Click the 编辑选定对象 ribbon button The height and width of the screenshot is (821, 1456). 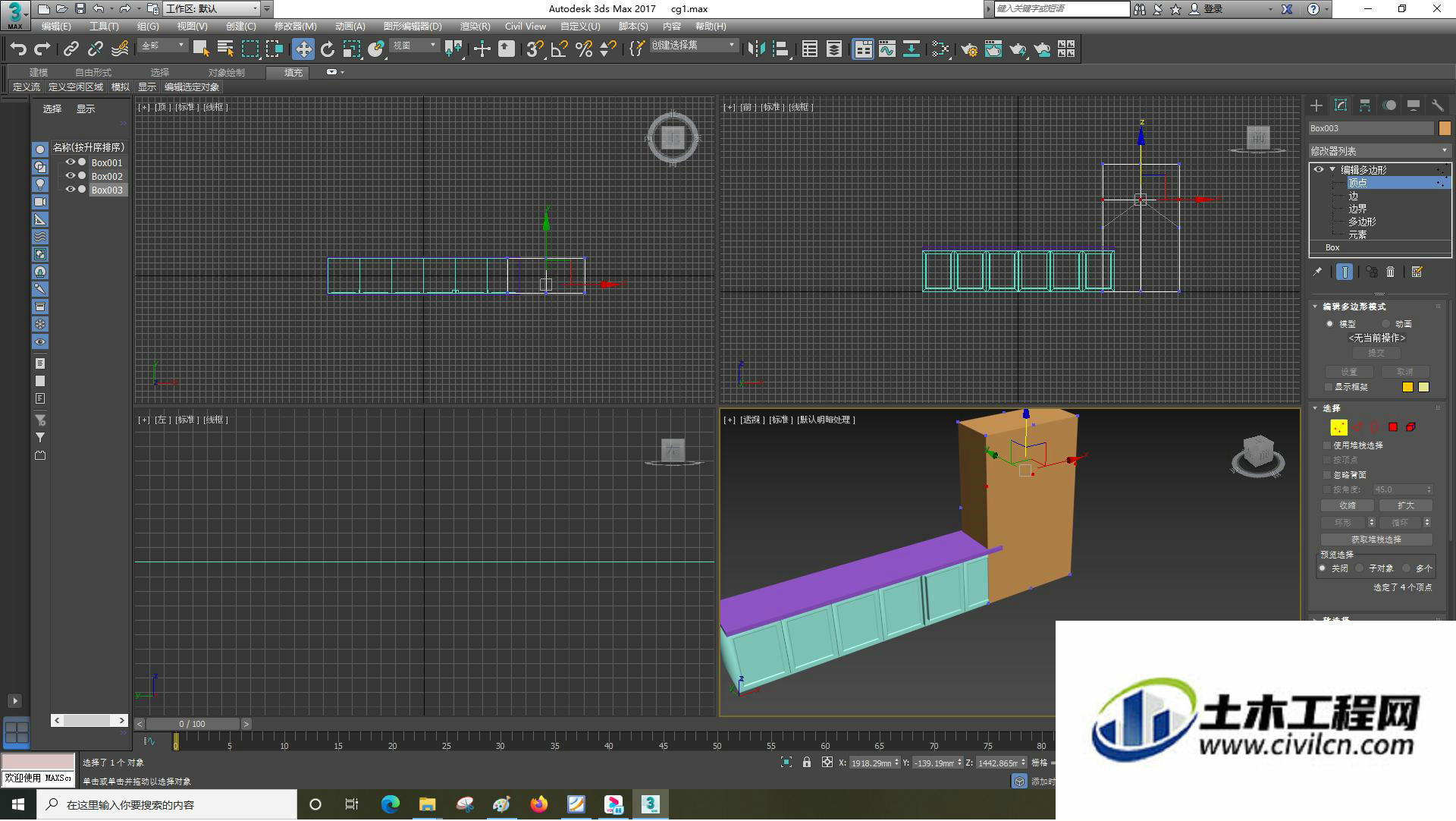(x=192, y=87)
